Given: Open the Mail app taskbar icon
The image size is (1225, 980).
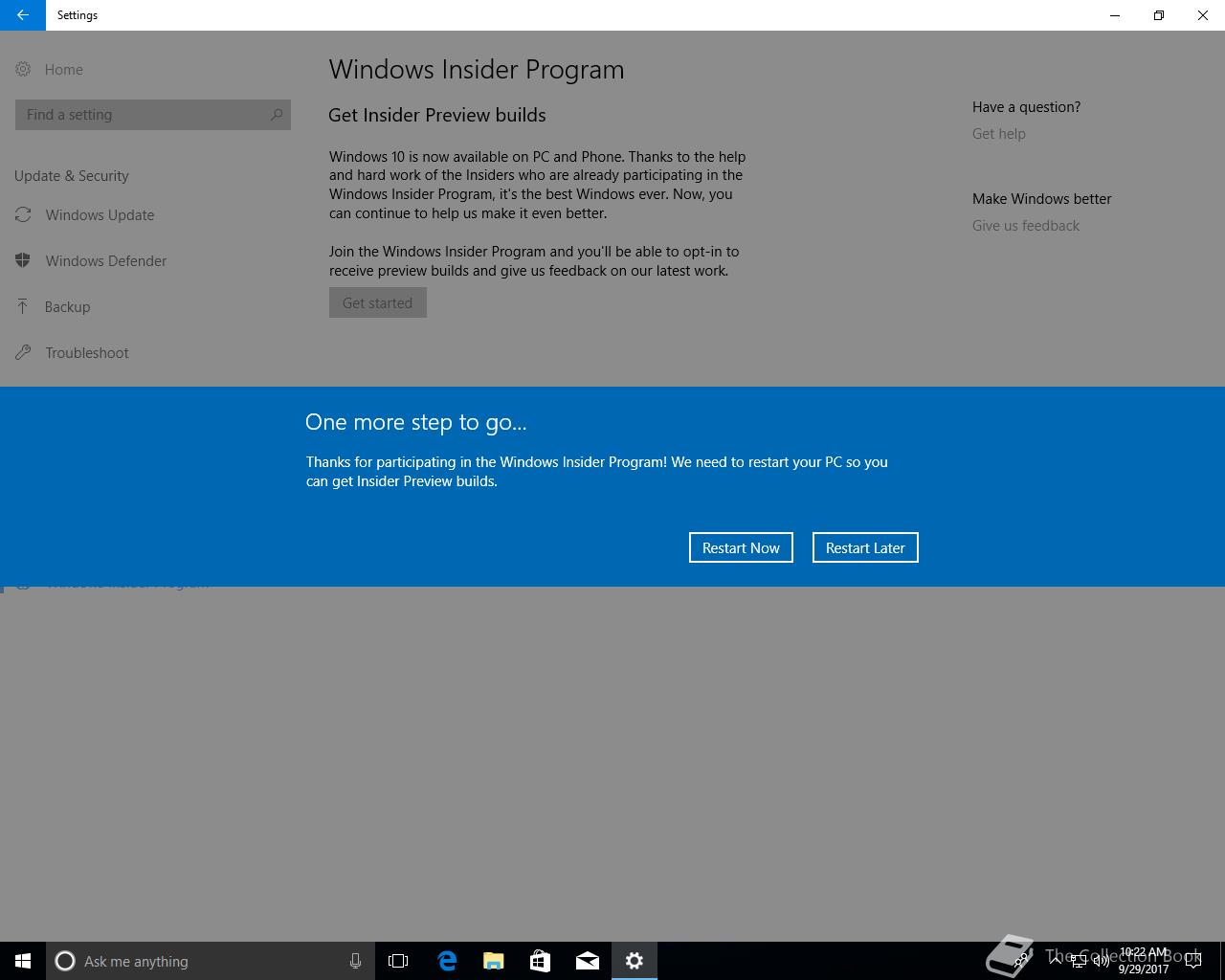Looking at the screenshot, I should tap(587, 961).
